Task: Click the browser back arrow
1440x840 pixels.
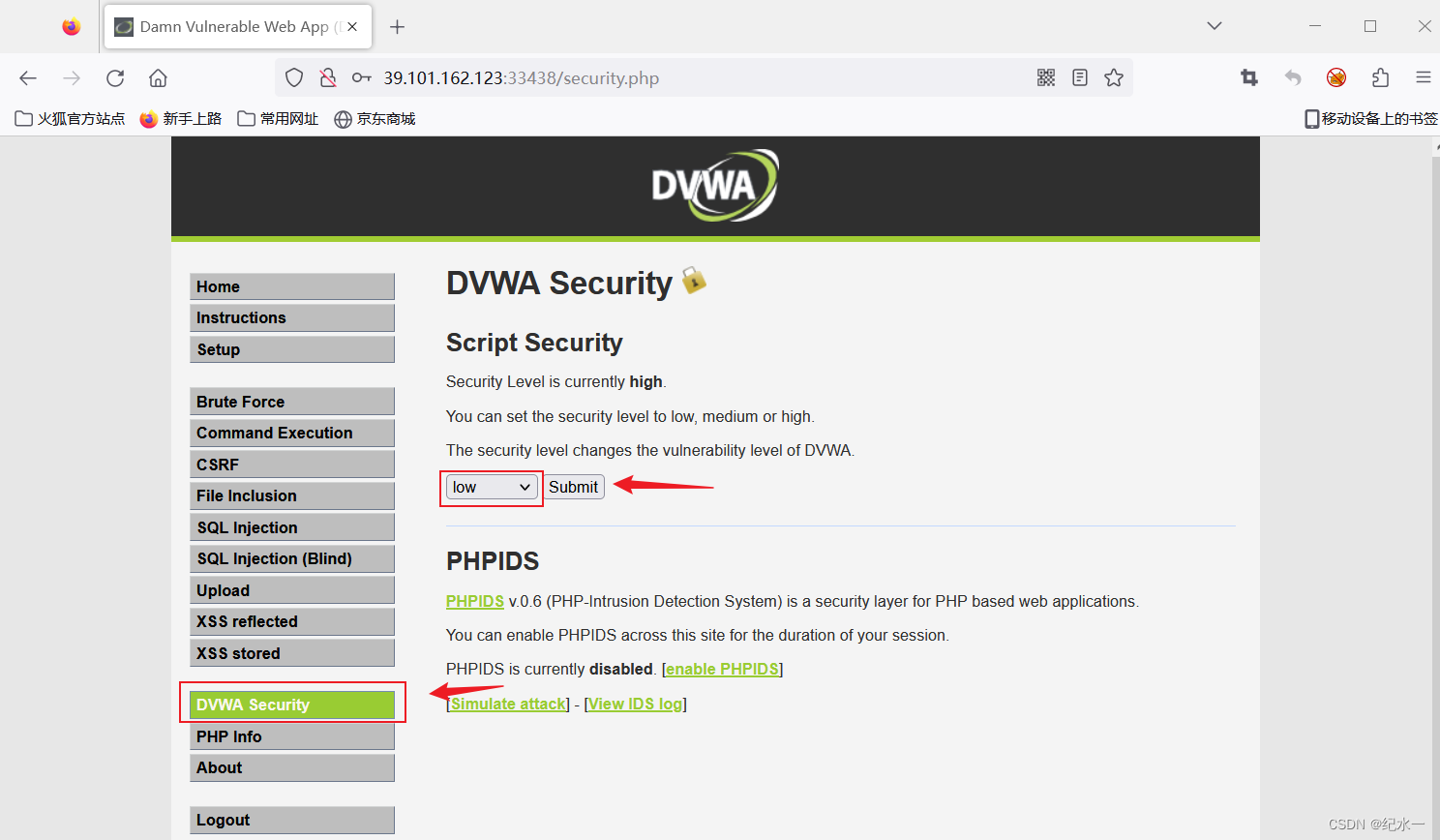Action: pyautogui.click(x=28, y=78)
